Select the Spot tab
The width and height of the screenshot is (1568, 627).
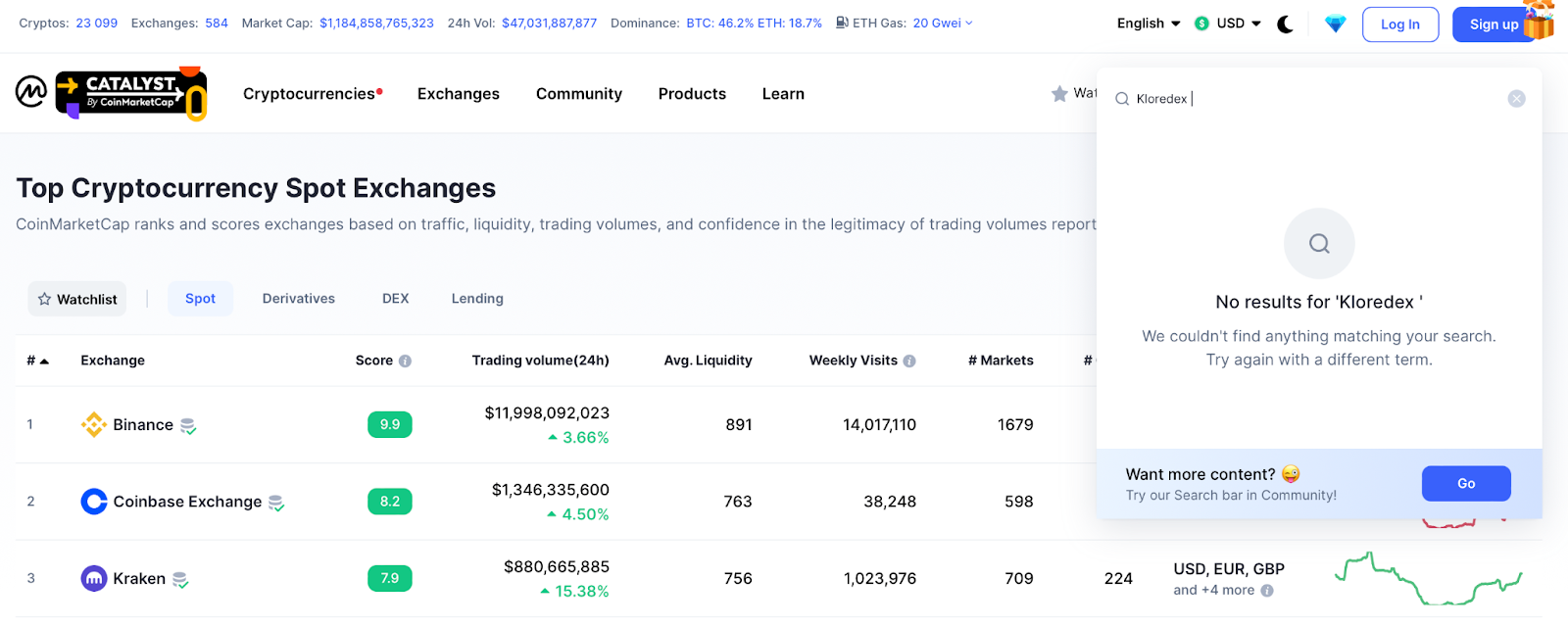(200, 299)
